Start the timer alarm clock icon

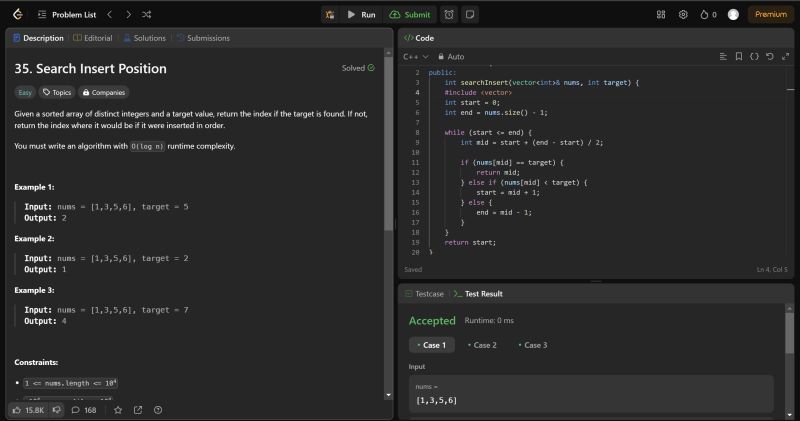tap(449, 15)
